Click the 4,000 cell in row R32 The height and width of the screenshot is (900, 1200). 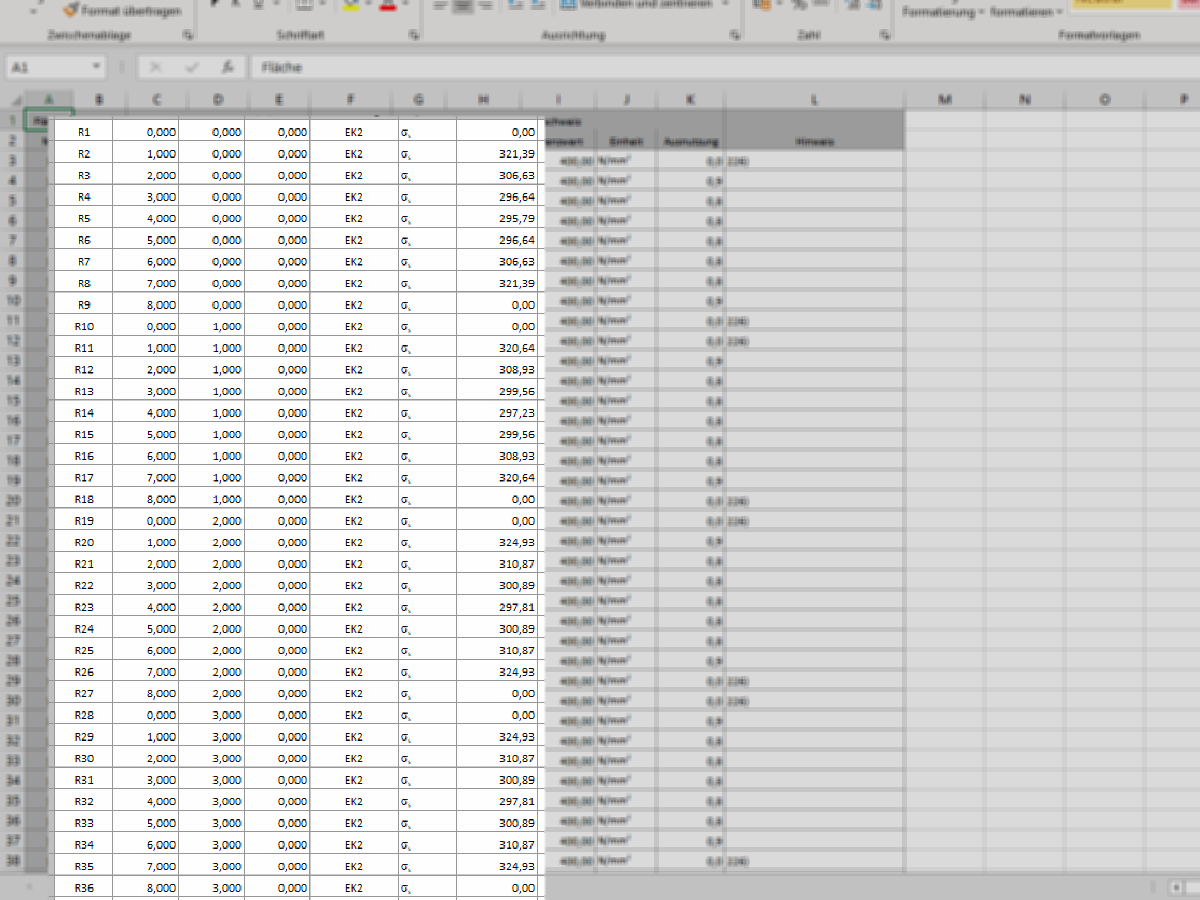coord(146,801)
